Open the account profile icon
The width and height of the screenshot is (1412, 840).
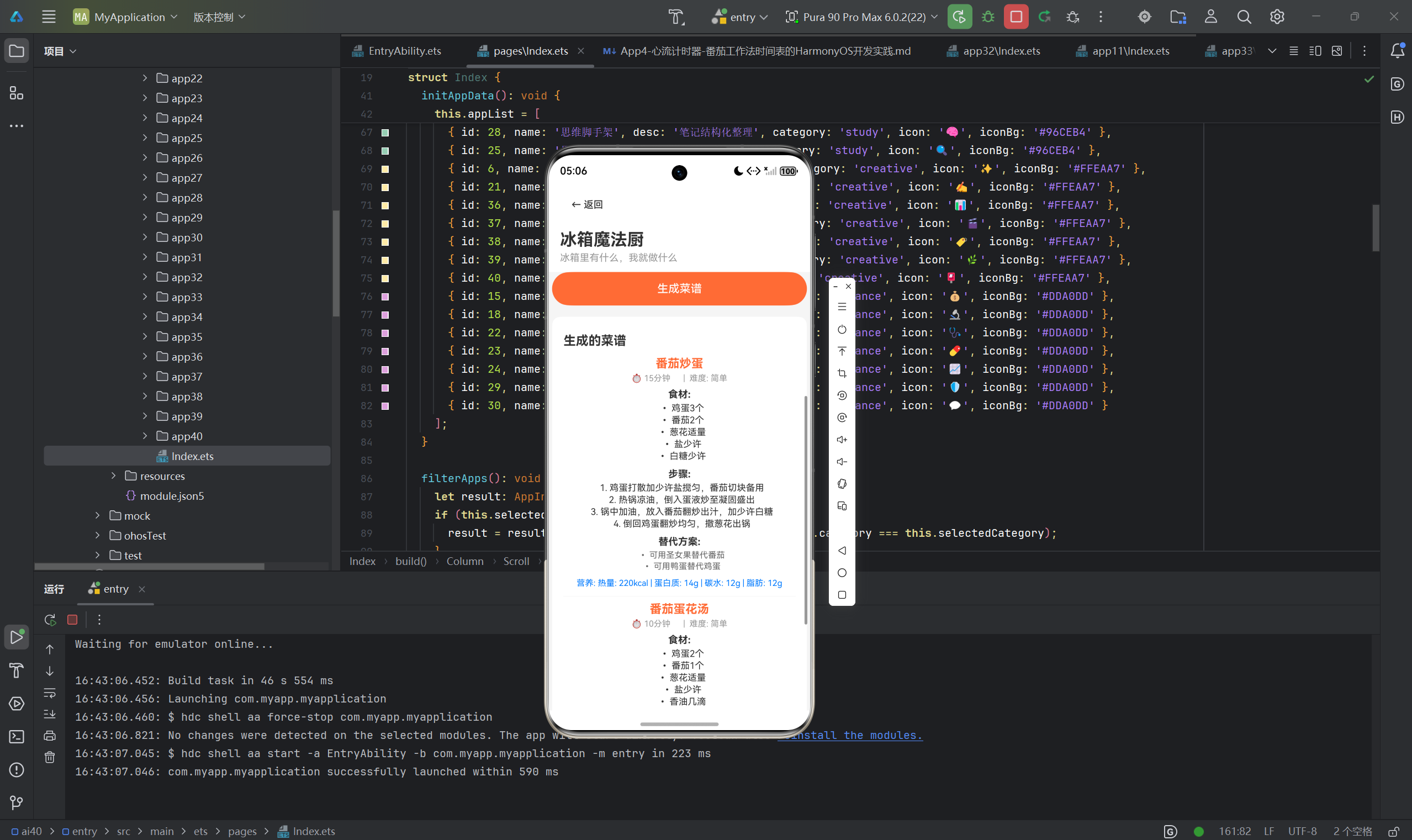(x=1210, y=17)
